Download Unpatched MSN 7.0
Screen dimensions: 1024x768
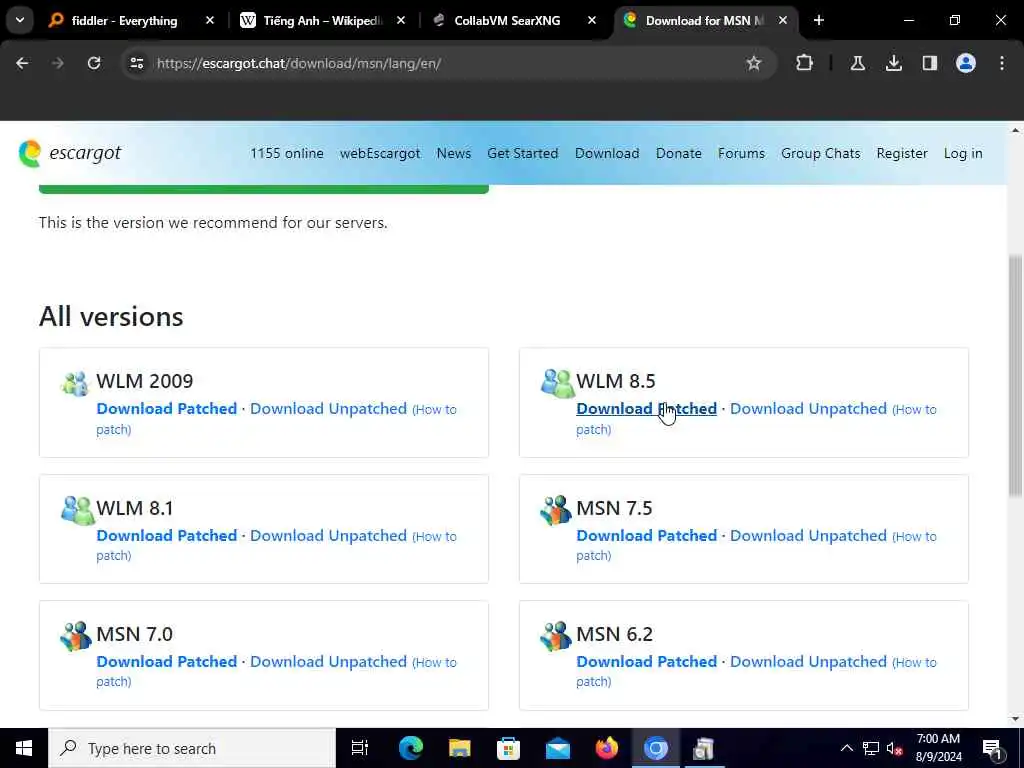pos(328,662)
